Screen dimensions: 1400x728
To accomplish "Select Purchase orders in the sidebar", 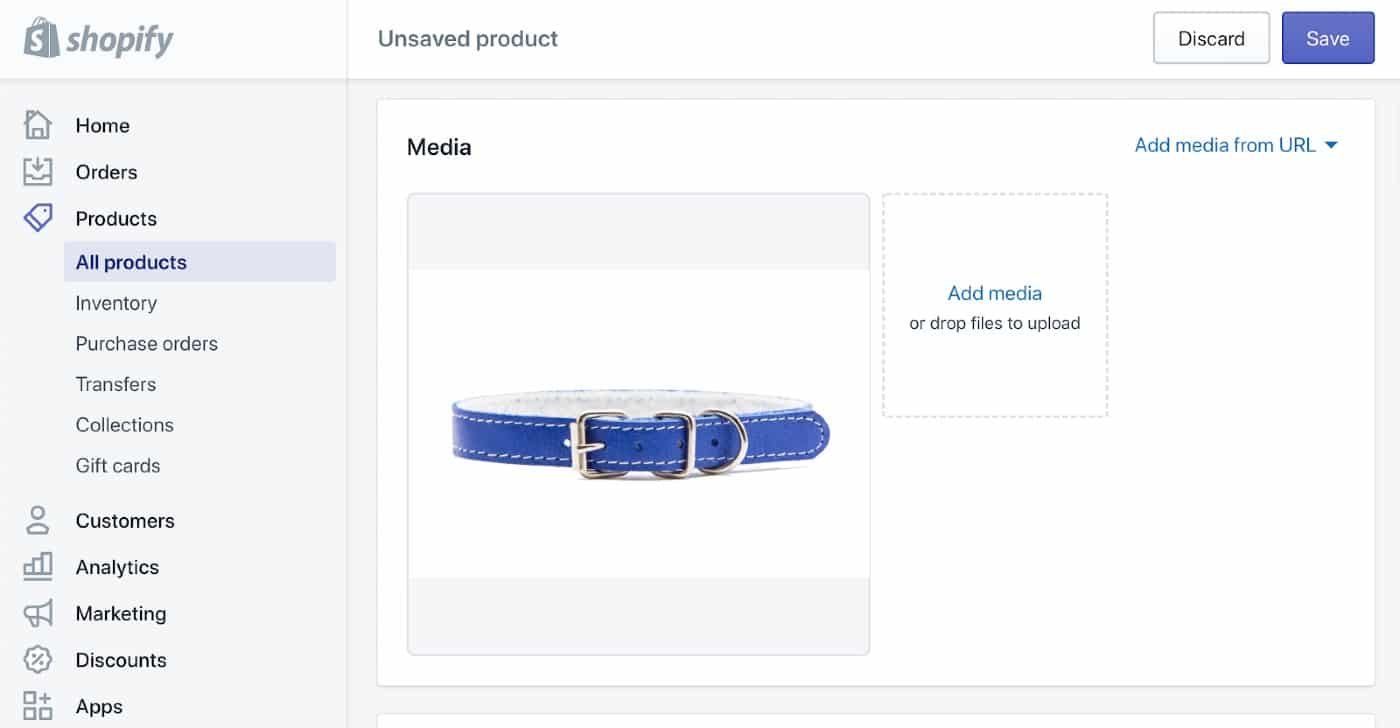I will (x=146, y=343).
